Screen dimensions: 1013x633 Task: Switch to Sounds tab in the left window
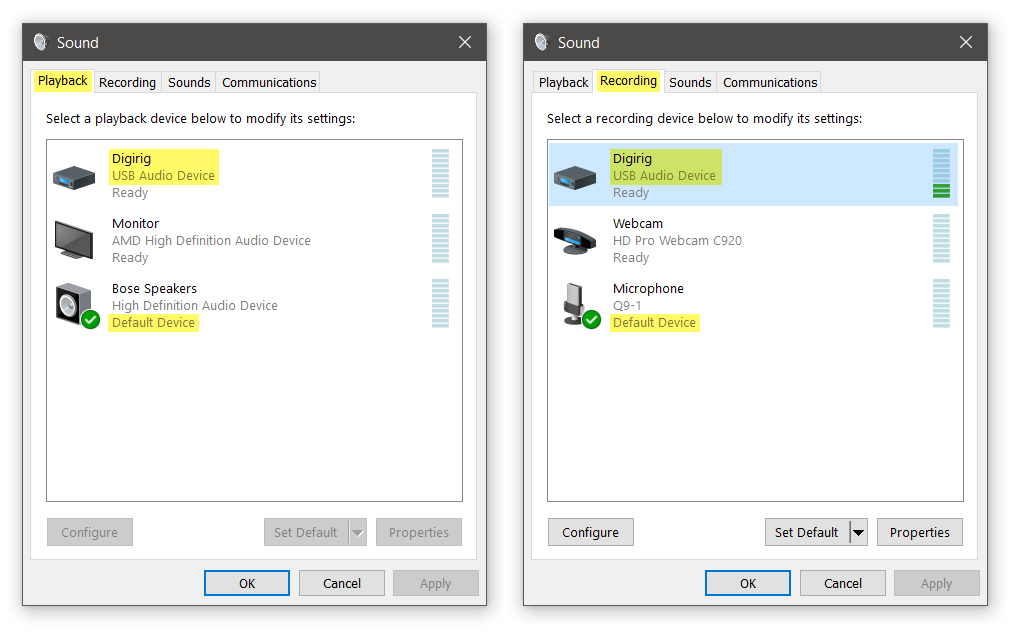point(189,82)
